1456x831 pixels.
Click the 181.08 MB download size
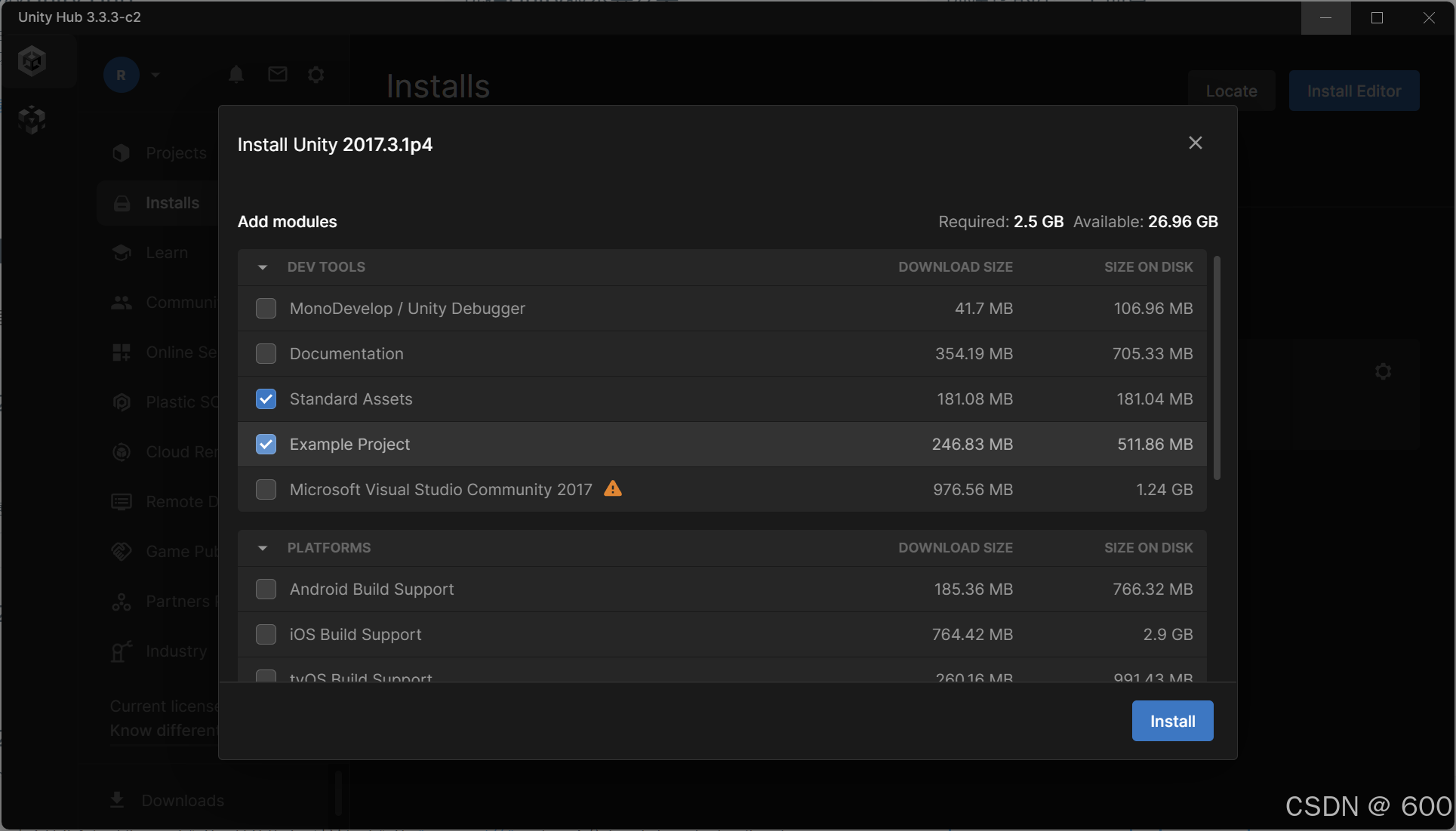click(x=974, y=399)
